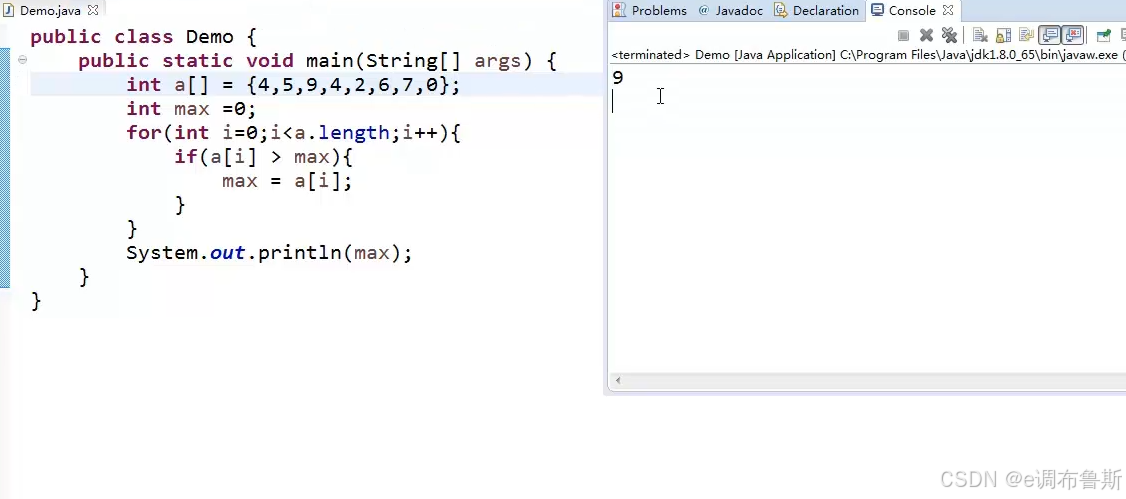The width and height of the screenshot is (1126, 499).
Task: Click the 'max = a[i];' assignment line
Action: (287, 181)
